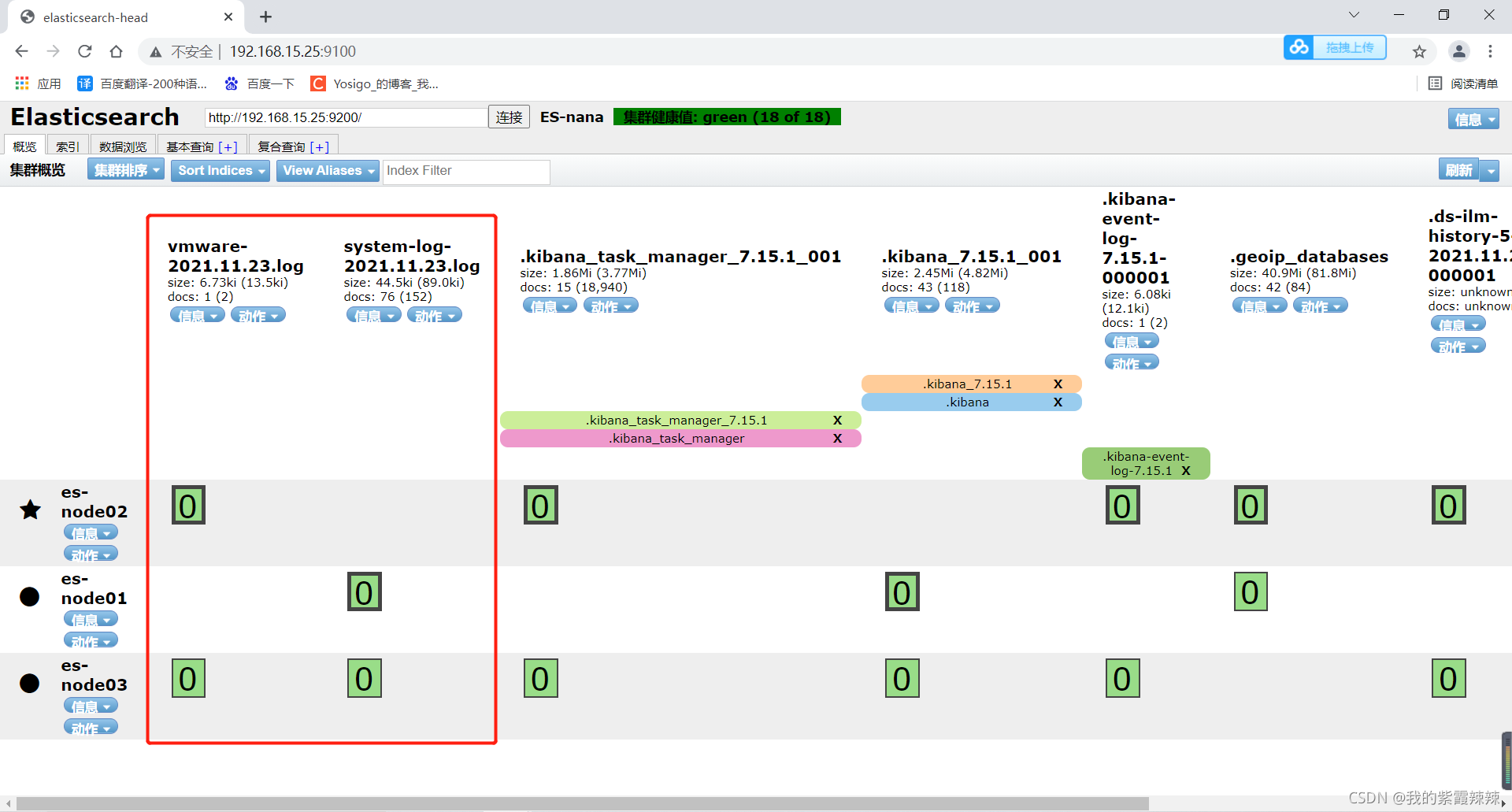Open the Chrome profile menu
This screenshot has height=812, width=1512.
click(1459, 51)
